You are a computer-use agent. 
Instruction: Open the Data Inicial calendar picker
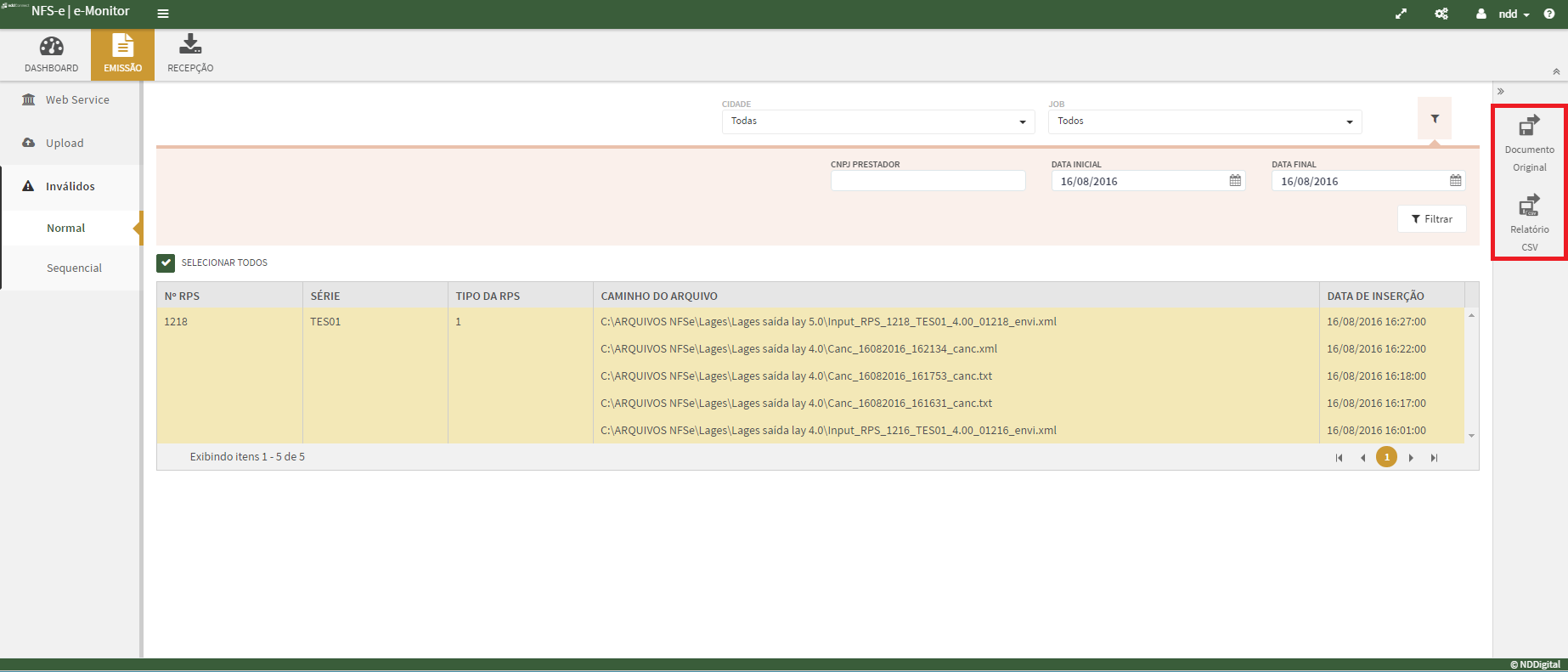(1235, 181)
